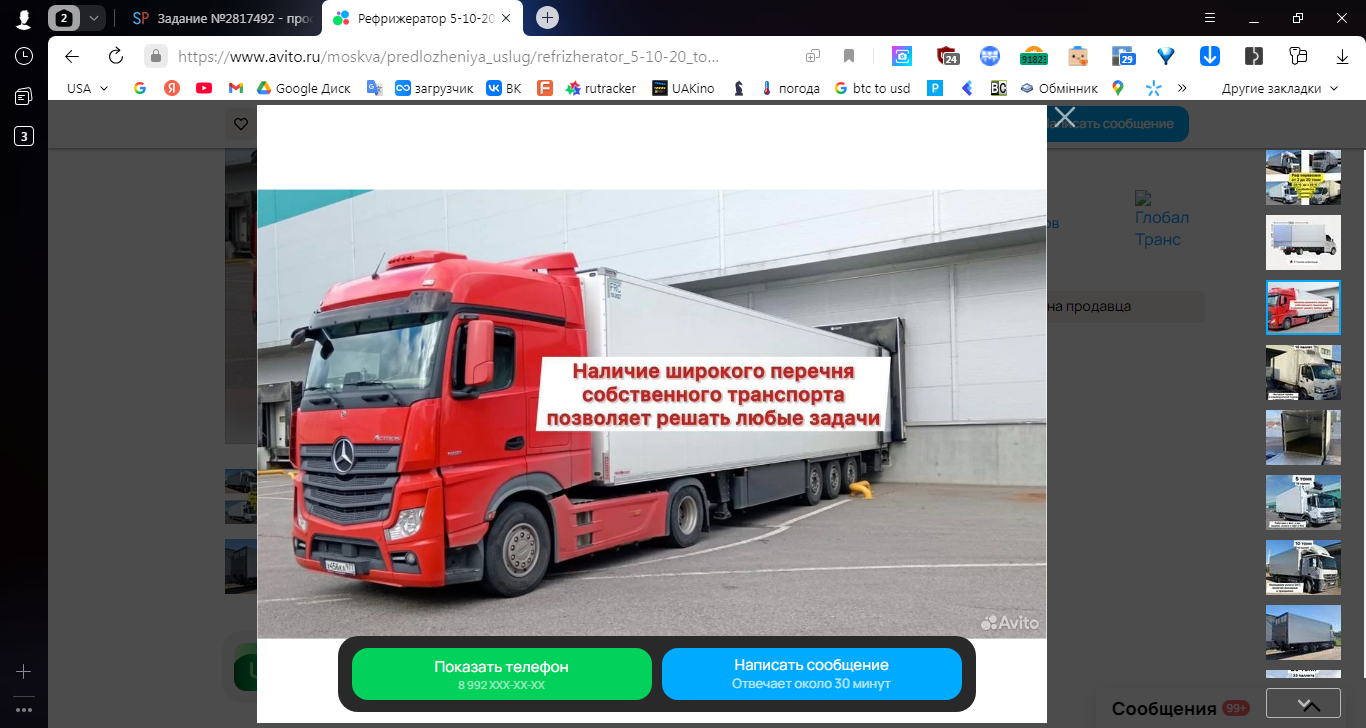Open the red shield blocker extension showing 24

pos(947,56)
